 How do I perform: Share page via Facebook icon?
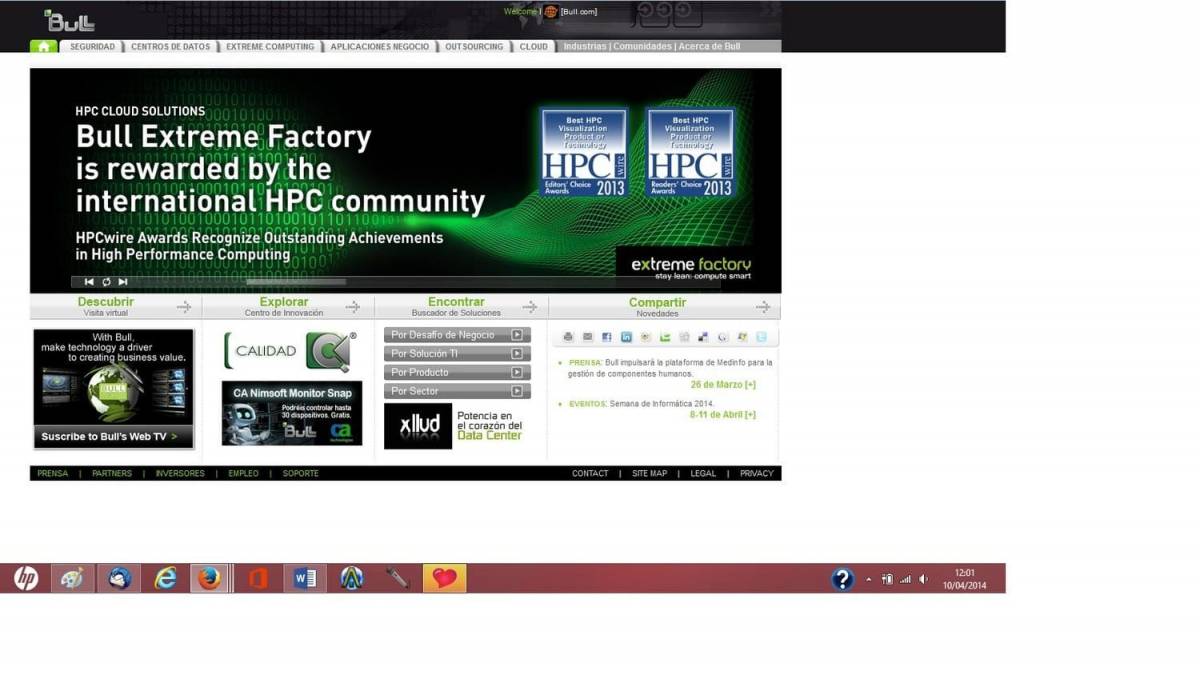point(606,337)
